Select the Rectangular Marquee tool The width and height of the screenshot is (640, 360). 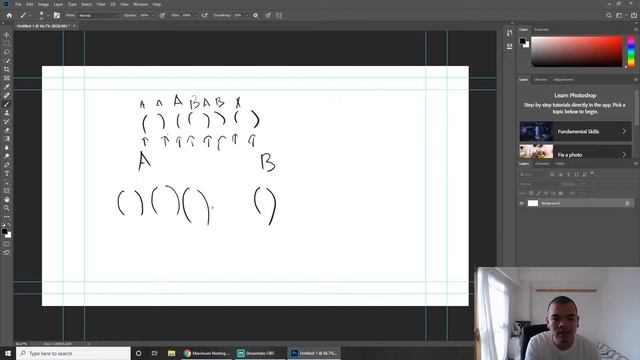coord(7,44)
